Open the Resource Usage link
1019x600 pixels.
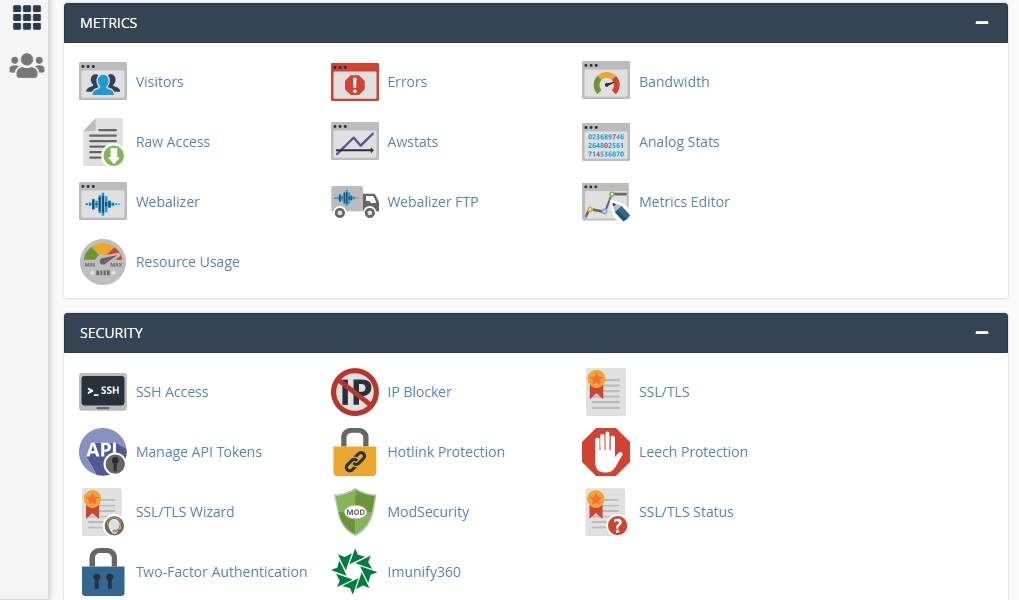(187, 262)
